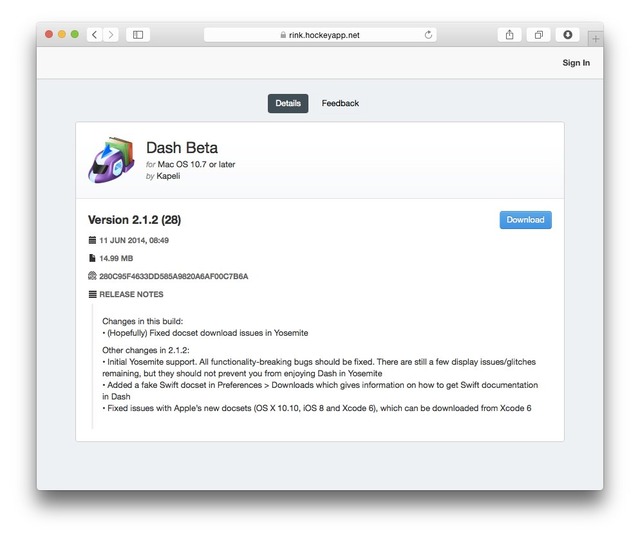This screenshot has width=640, height=541.
Task: Click the Dash Beta app icon
Action: [111, 160]
